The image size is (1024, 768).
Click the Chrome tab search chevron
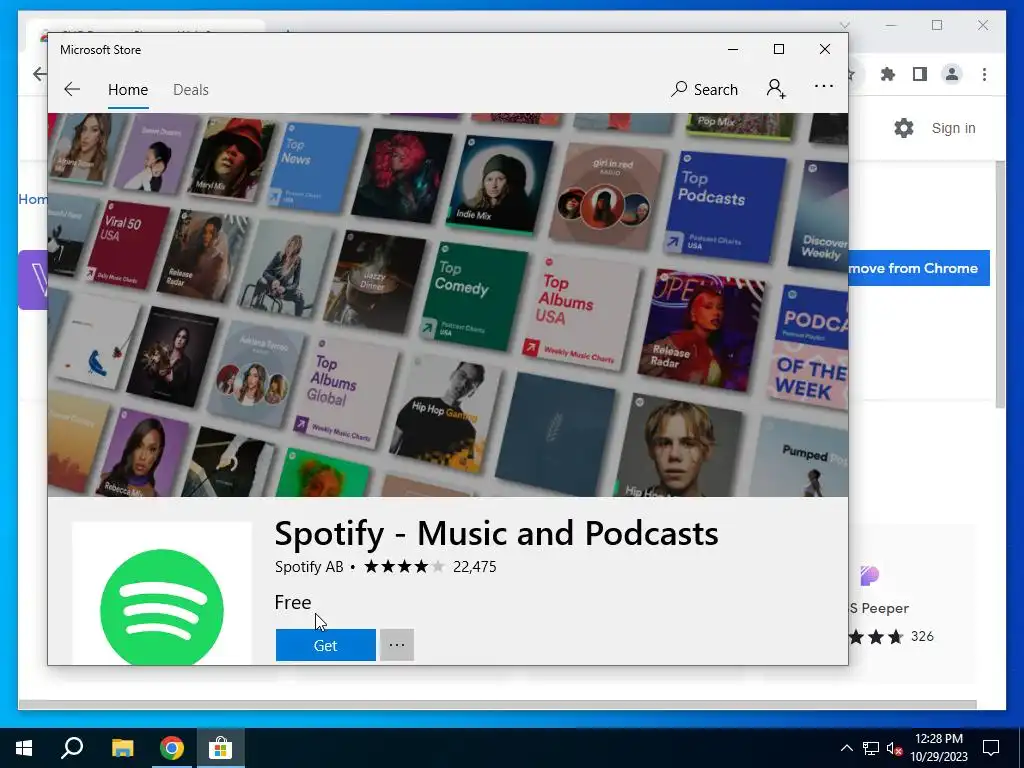(x=844, y=25)
